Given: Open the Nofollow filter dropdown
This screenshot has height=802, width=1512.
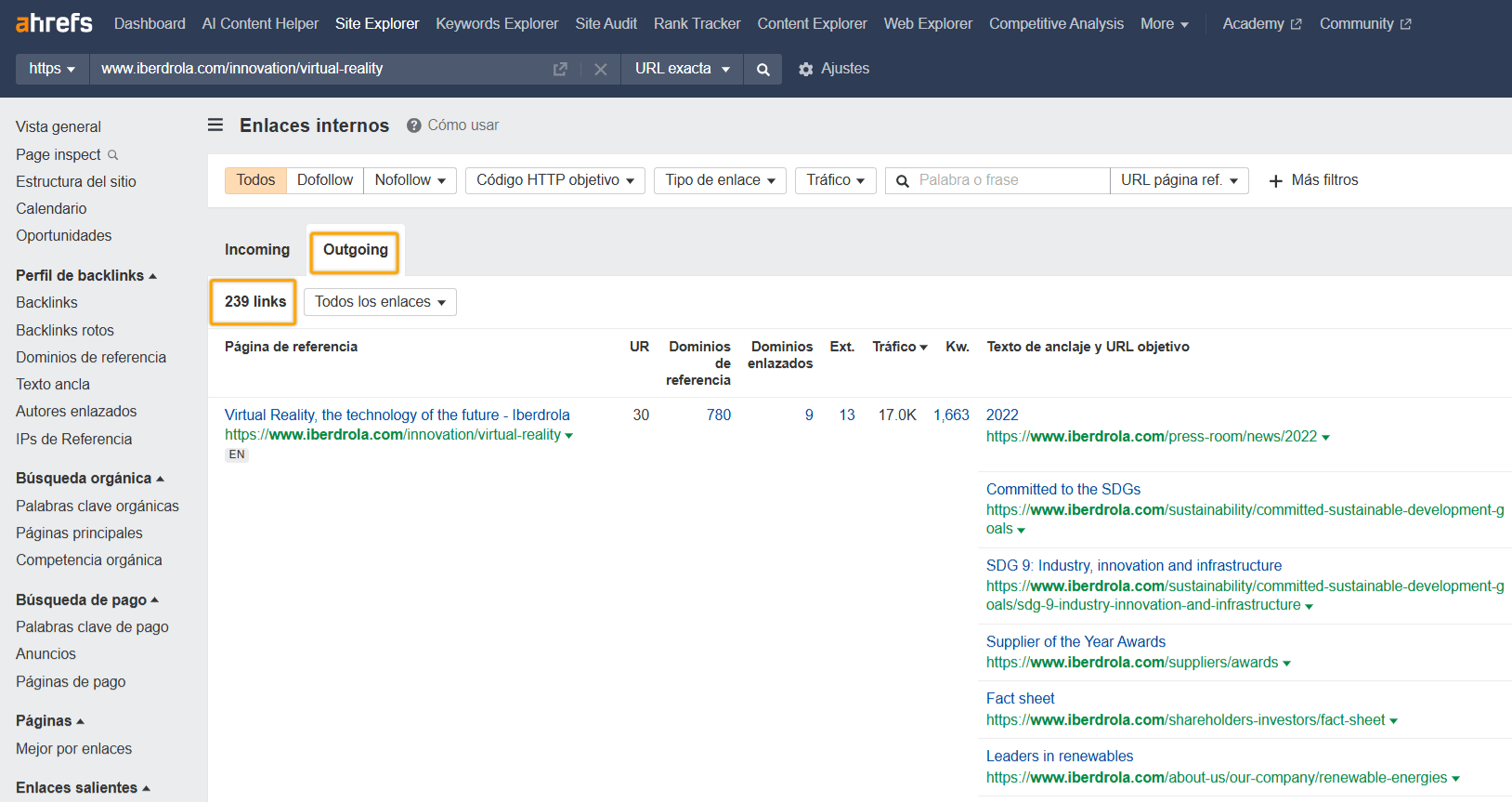Looking at the screenshot, I should click(410, 180).
